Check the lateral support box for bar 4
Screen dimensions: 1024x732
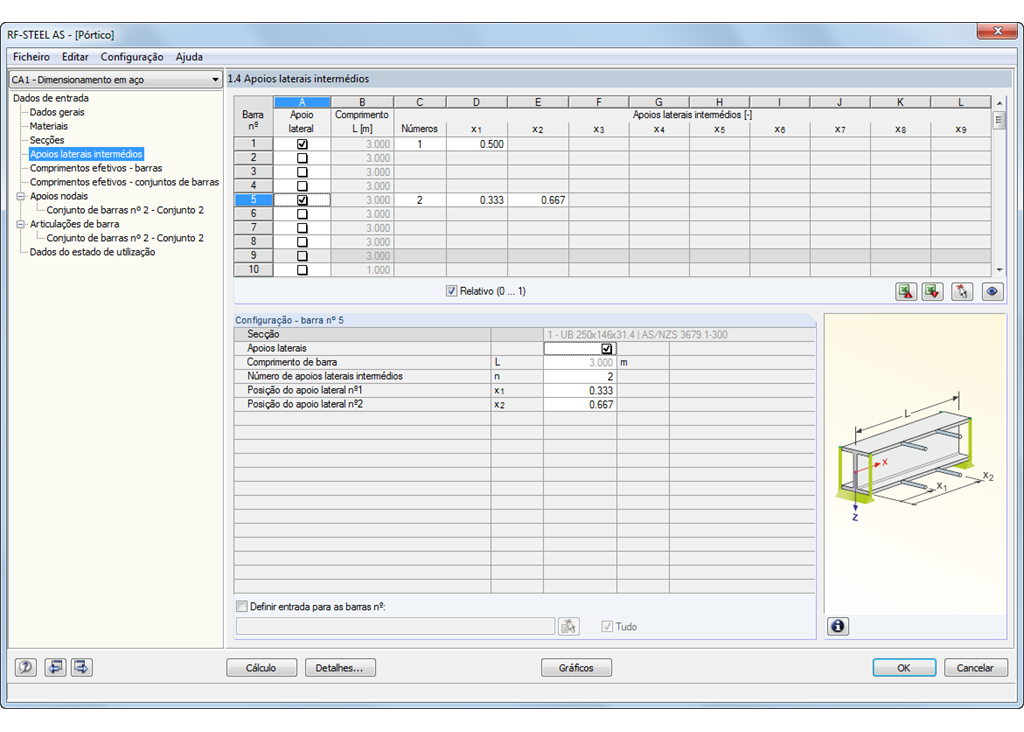pos(302,186)
